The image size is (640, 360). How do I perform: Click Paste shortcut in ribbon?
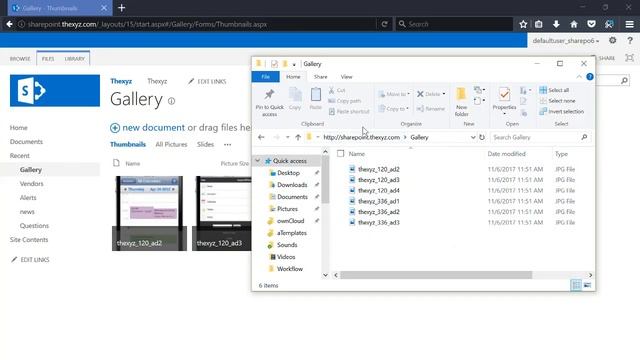(349, 111)
